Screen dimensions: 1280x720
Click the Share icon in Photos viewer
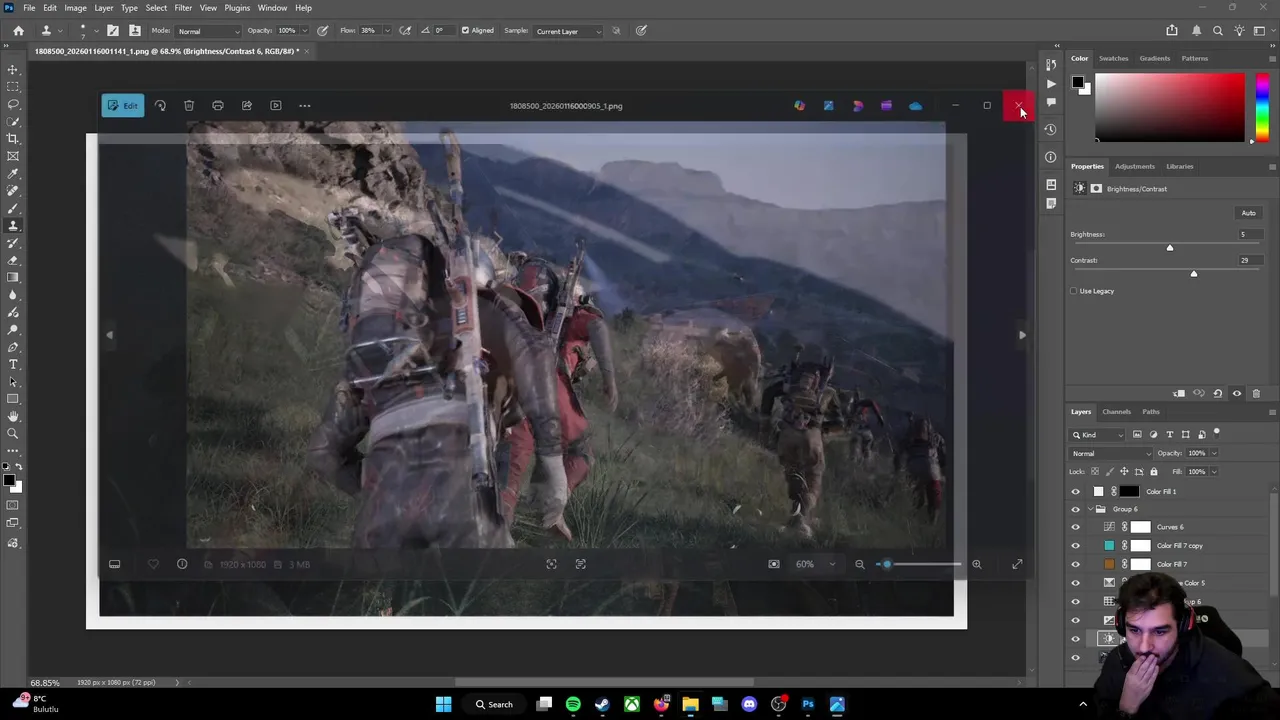tap(246, 105)
